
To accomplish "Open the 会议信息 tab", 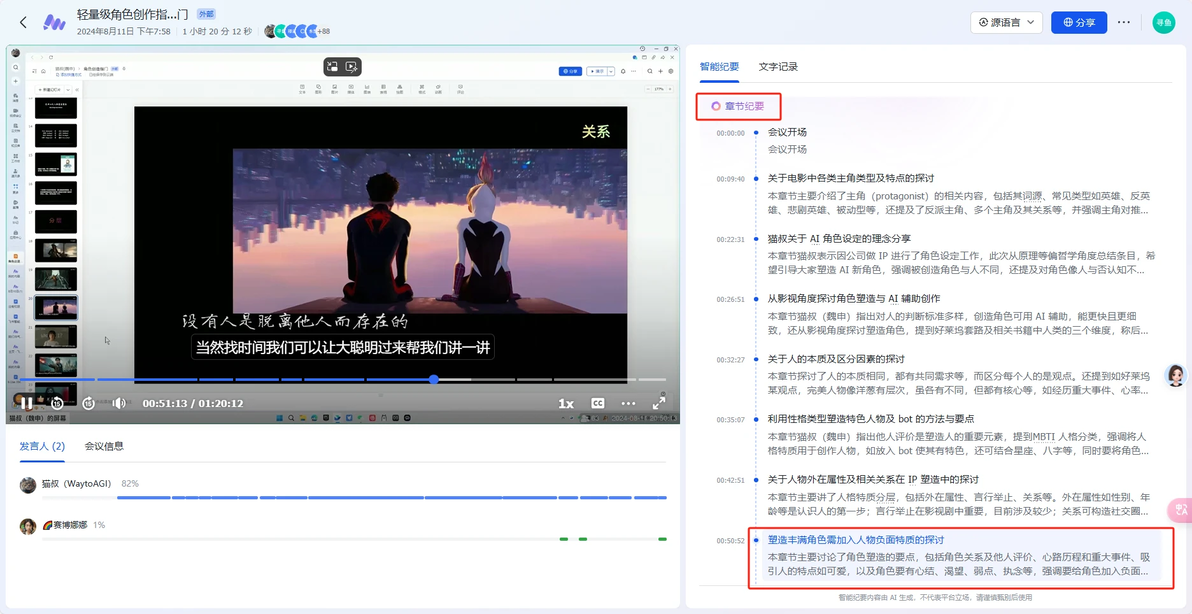I will pos(104,446).
